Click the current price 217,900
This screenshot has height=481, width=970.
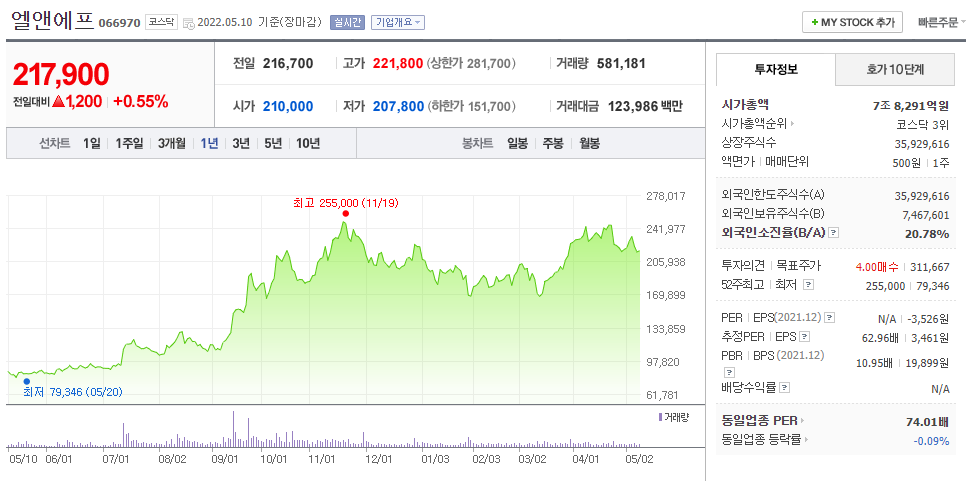pos(61,75)
